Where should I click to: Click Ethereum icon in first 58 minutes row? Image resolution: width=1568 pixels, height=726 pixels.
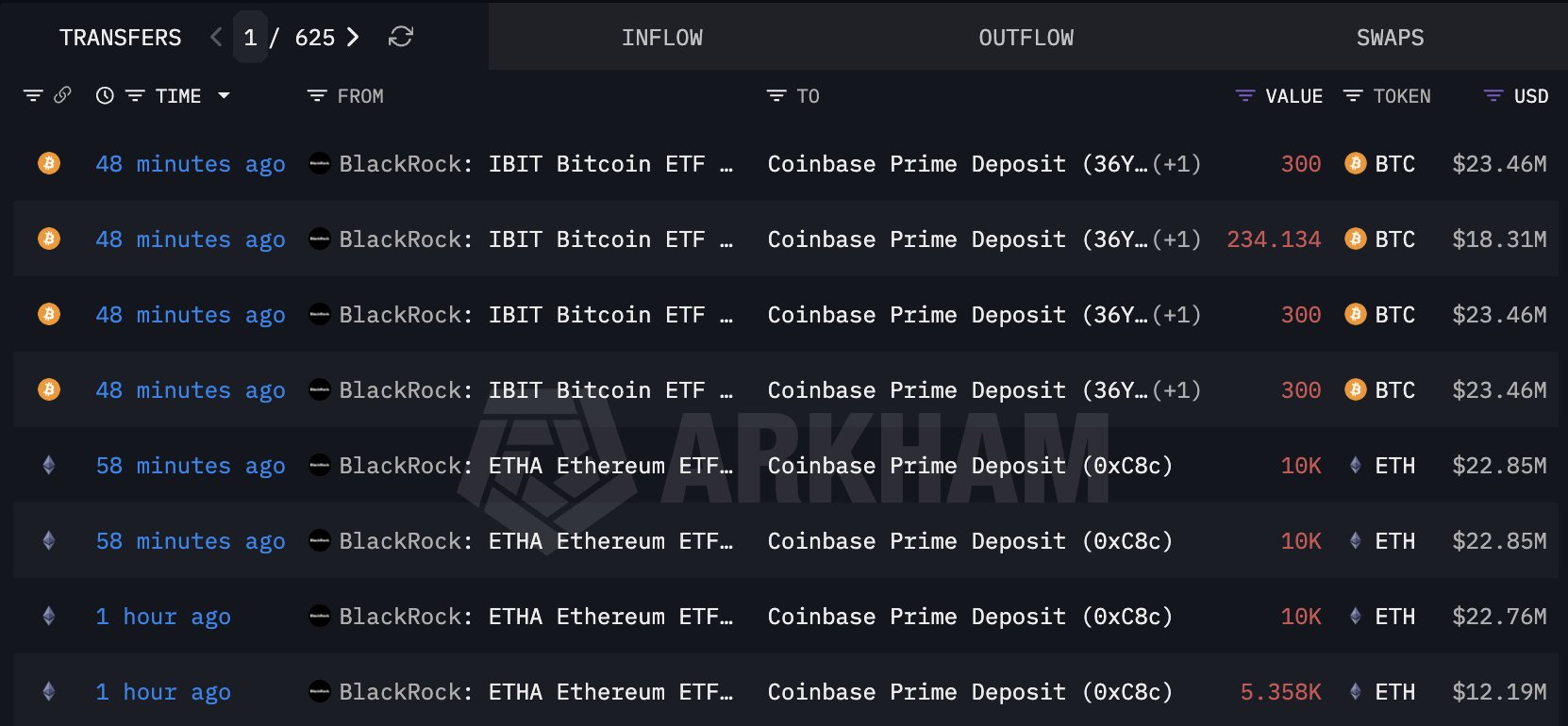pyautogui.click(x=49, y=465)
